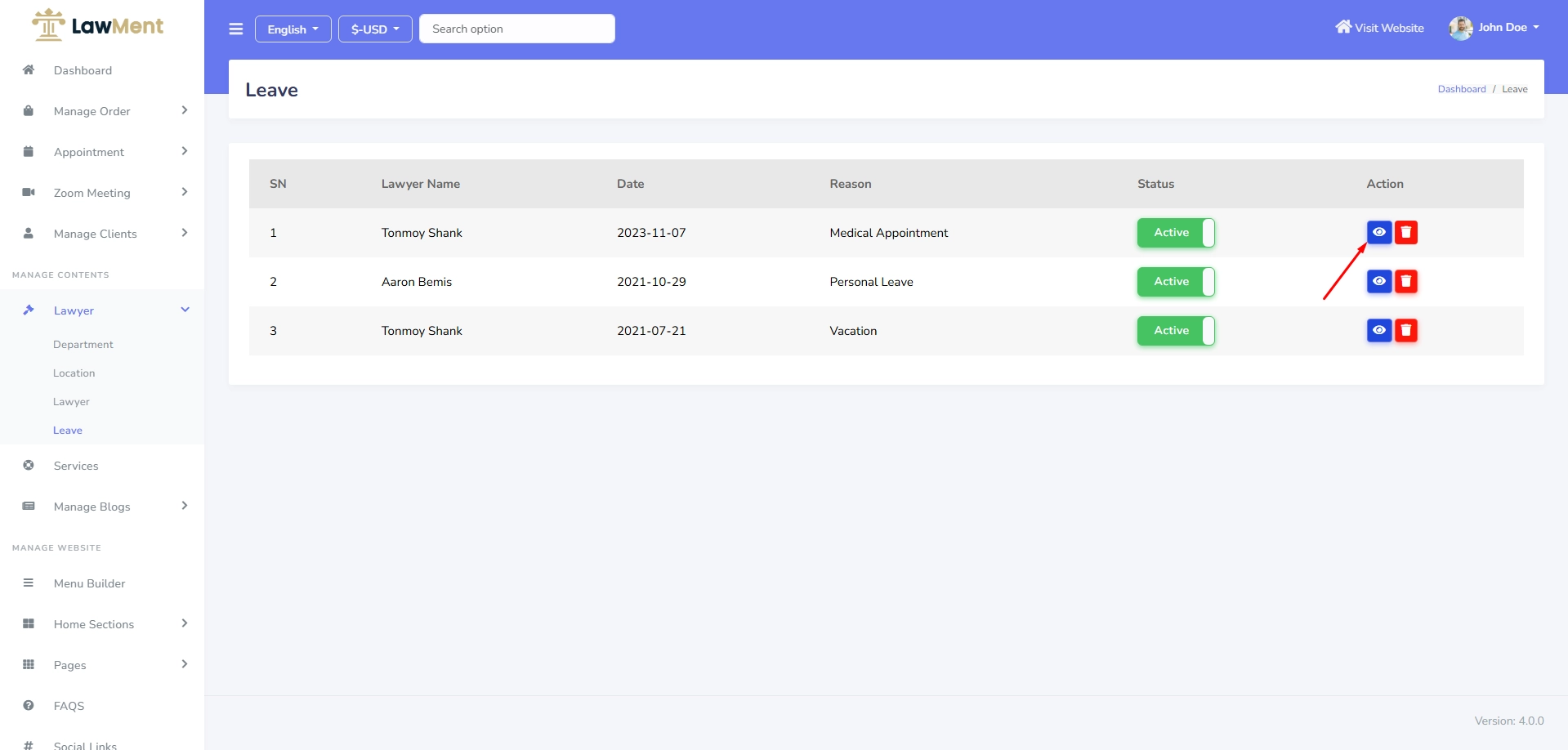Expand the Zoom Meeting submenu chevron
Image resolution: width=1568 pixels, height=750 pixels.
(185, 192)
